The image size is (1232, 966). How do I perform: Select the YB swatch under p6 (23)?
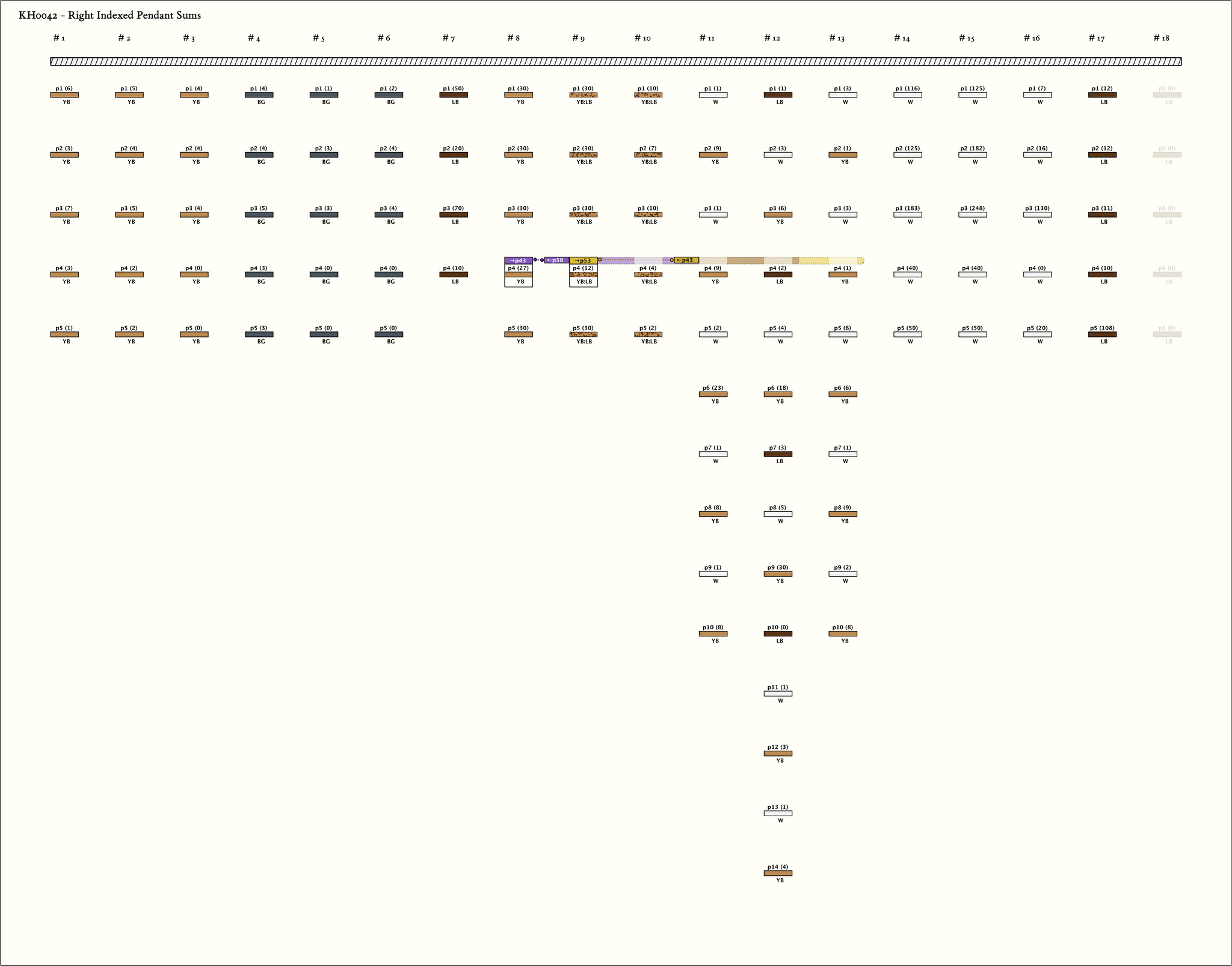tap(713, 395)
